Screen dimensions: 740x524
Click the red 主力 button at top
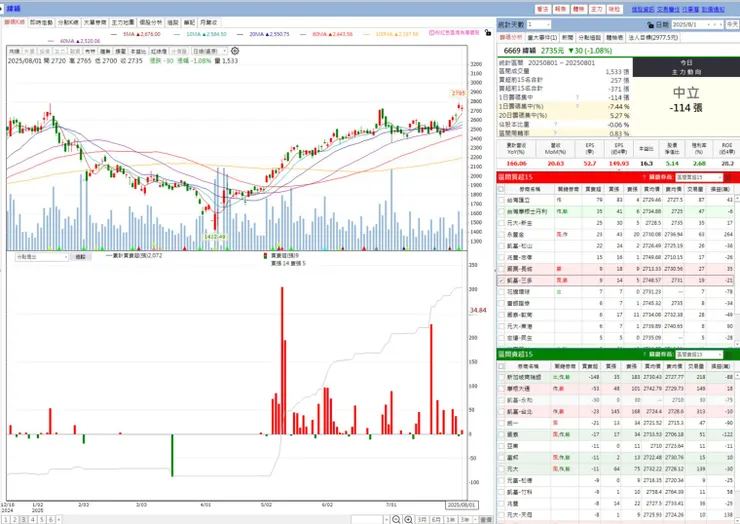pos(597,9)
